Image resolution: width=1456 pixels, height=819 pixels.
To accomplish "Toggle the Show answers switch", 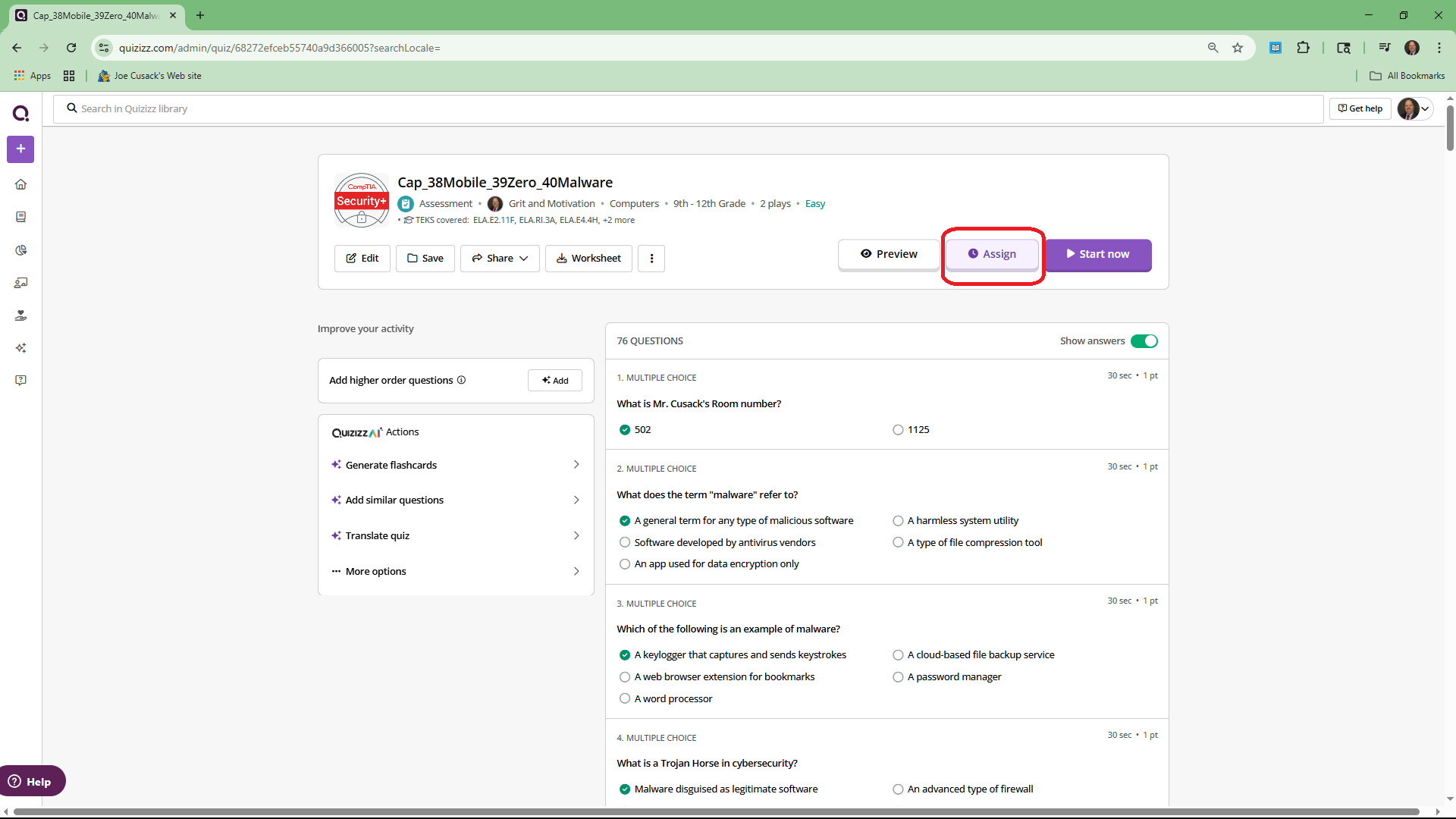I will (x=1144, y=341).
